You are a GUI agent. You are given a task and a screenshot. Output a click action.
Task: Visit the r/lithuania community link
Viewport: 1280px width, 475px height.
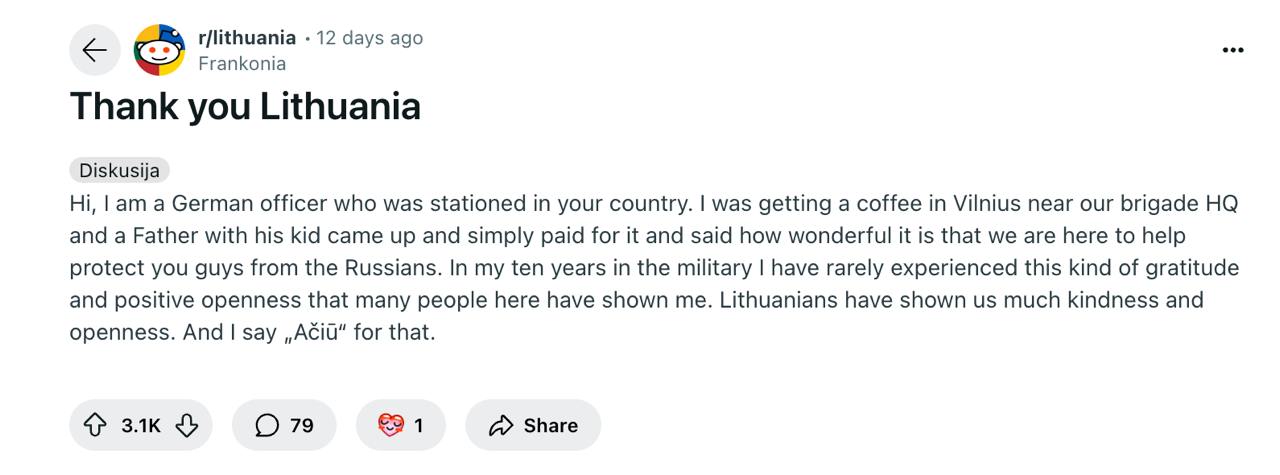pos(247,38)
